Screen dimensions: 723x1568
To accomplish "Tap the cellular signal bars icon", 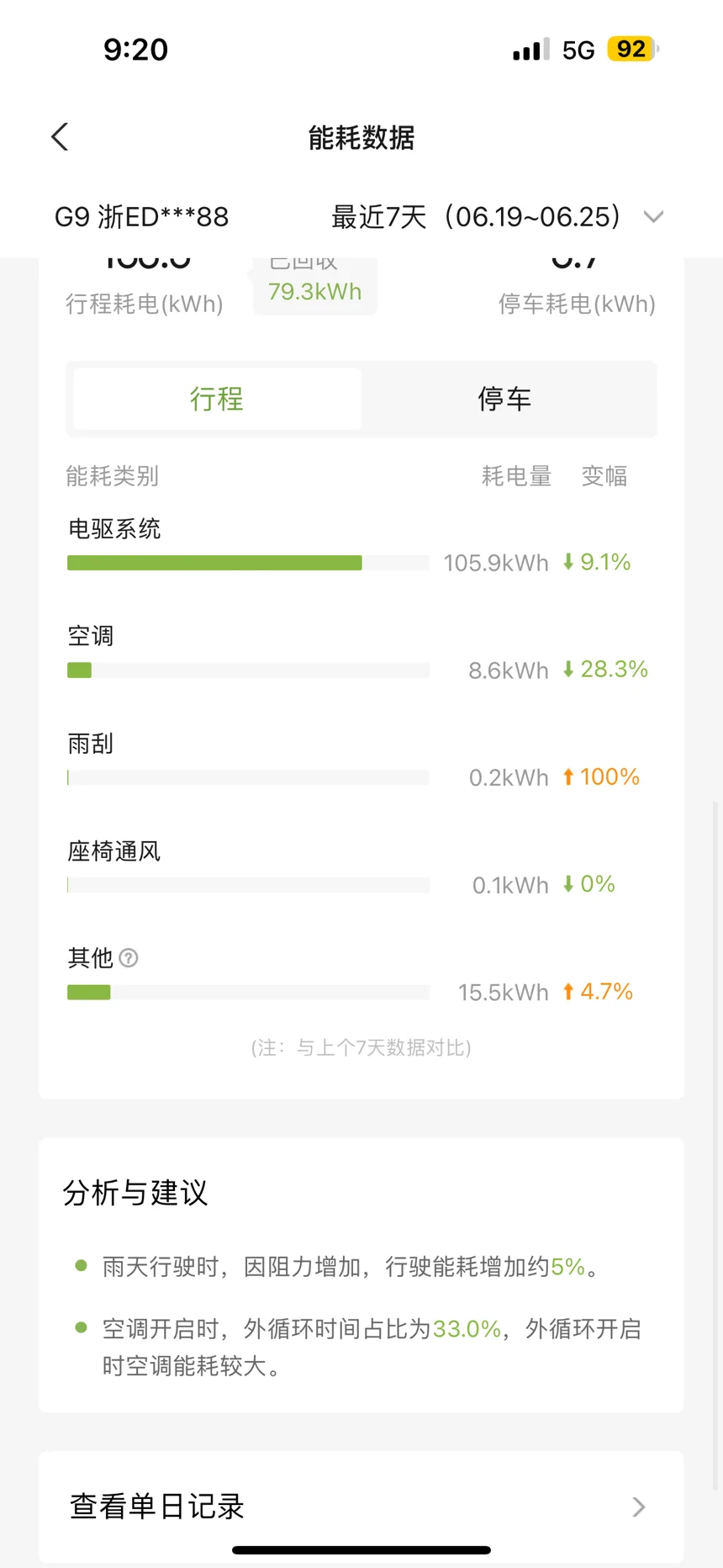I will (530, 50).
